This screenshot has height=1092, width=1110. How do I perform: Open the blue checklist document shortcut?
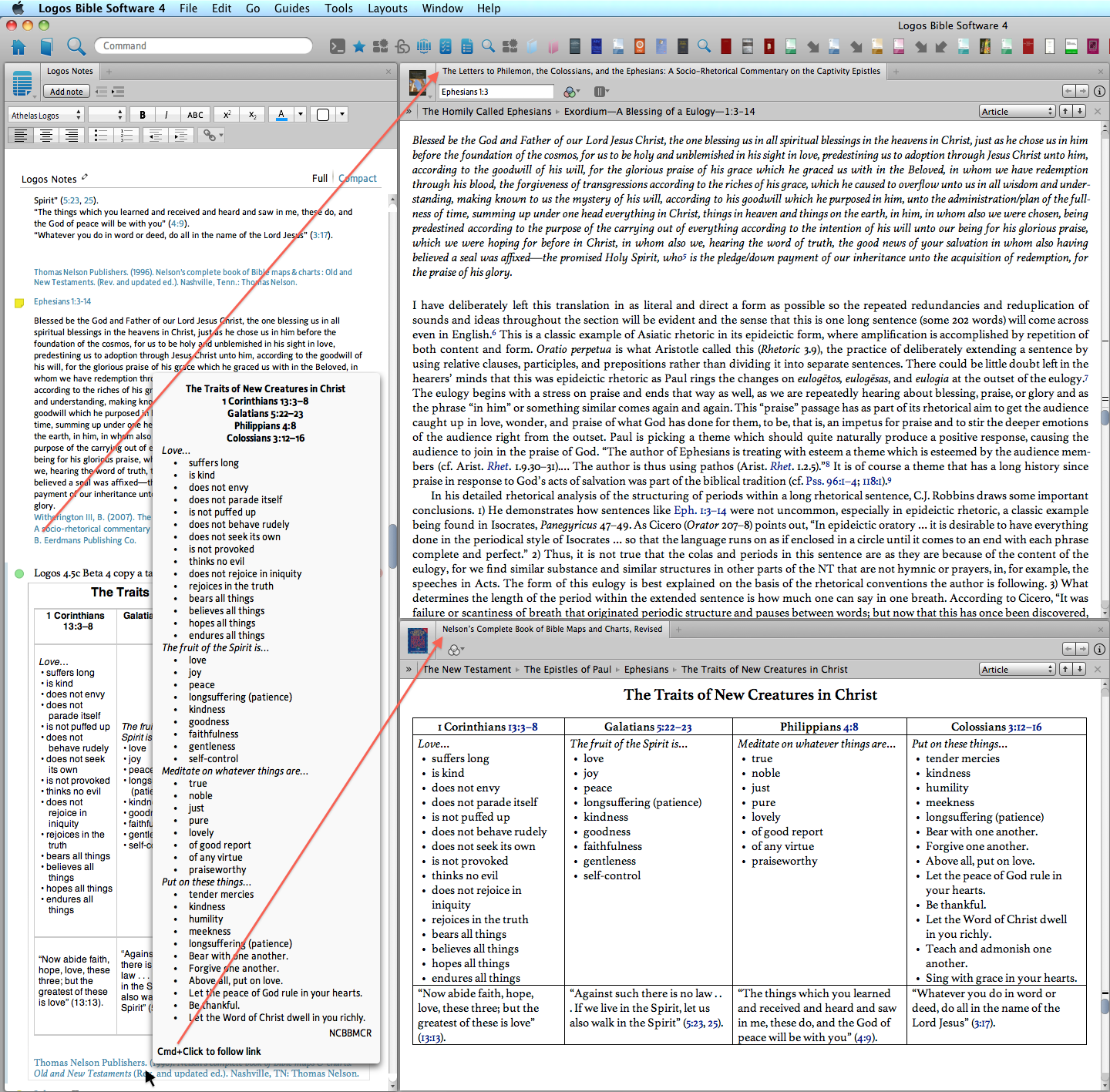pos(446,46)
